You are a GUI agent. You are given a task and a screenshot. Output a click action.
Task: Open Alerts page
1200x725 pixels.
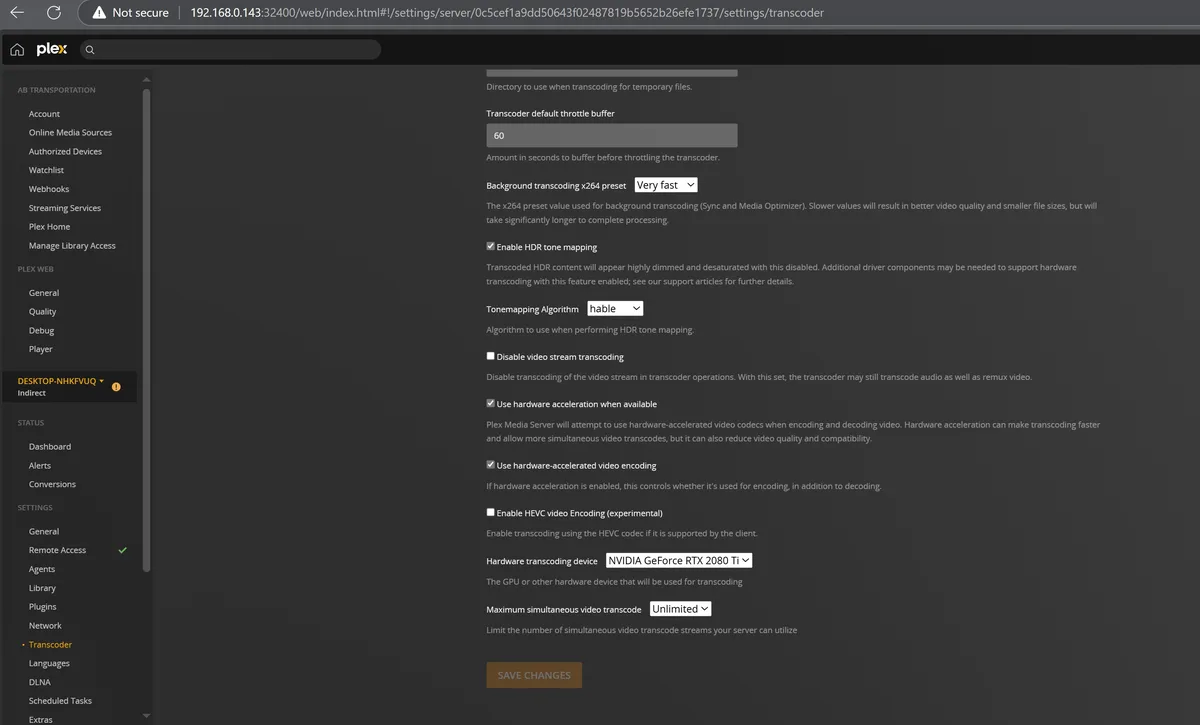click(x=40, y=466)
